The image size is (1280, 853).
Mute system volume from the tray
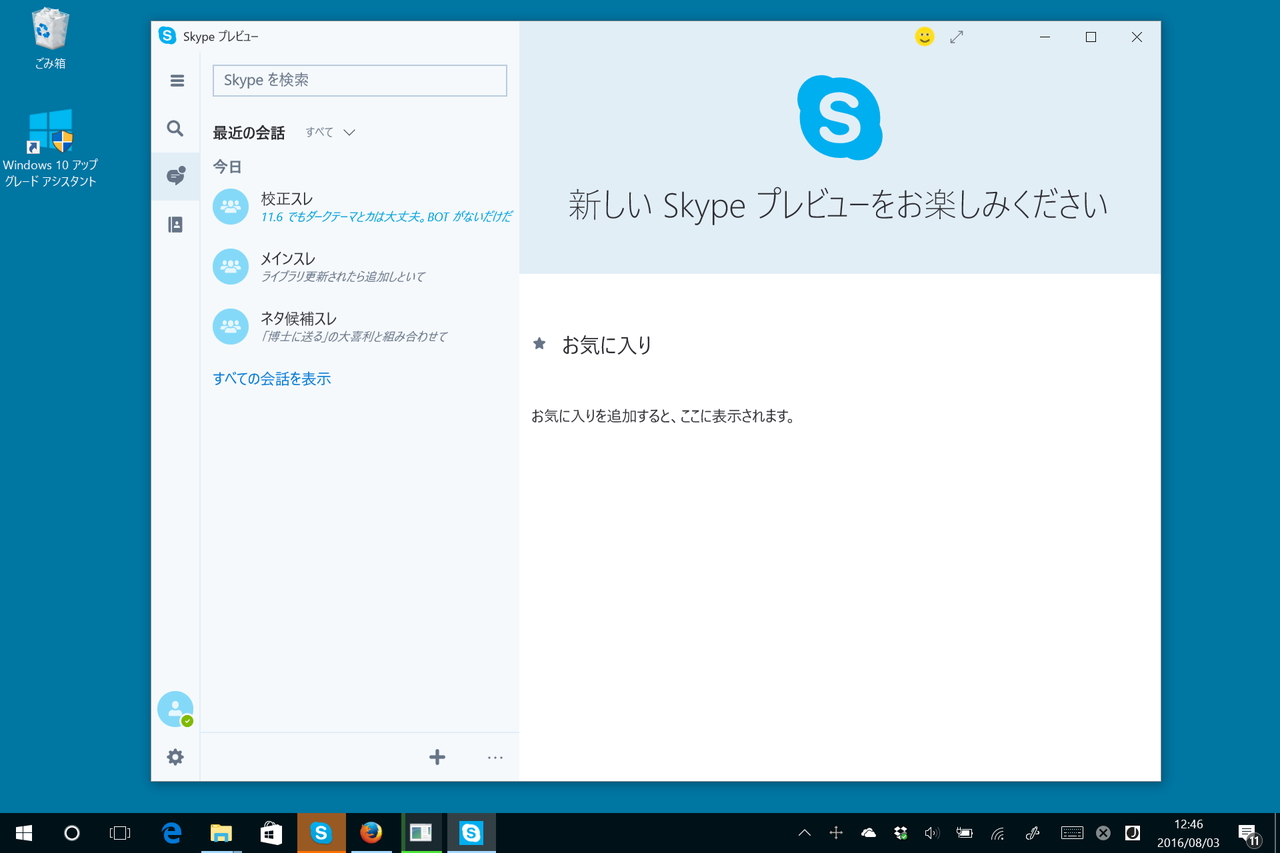(x=931, y=832)
